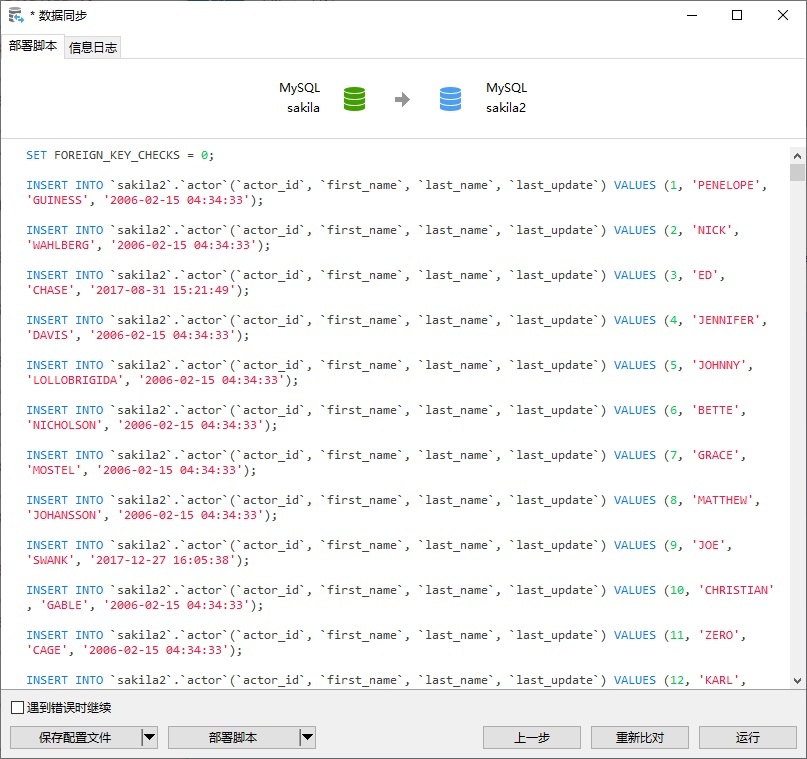This screenshot has height=759, width=807.
Task: Enable 遇到错误时继续 checkbox
Action: point(17,708)
